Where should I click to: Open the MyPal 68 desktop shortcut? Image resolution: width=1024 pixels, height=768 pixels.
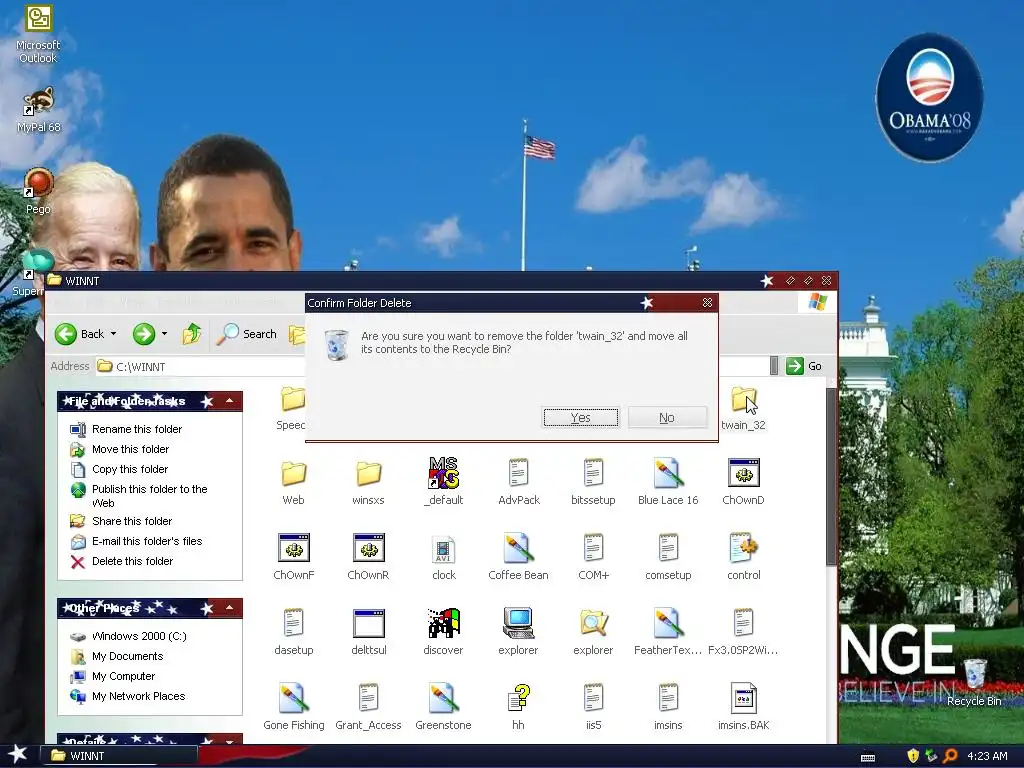point(39,110)
